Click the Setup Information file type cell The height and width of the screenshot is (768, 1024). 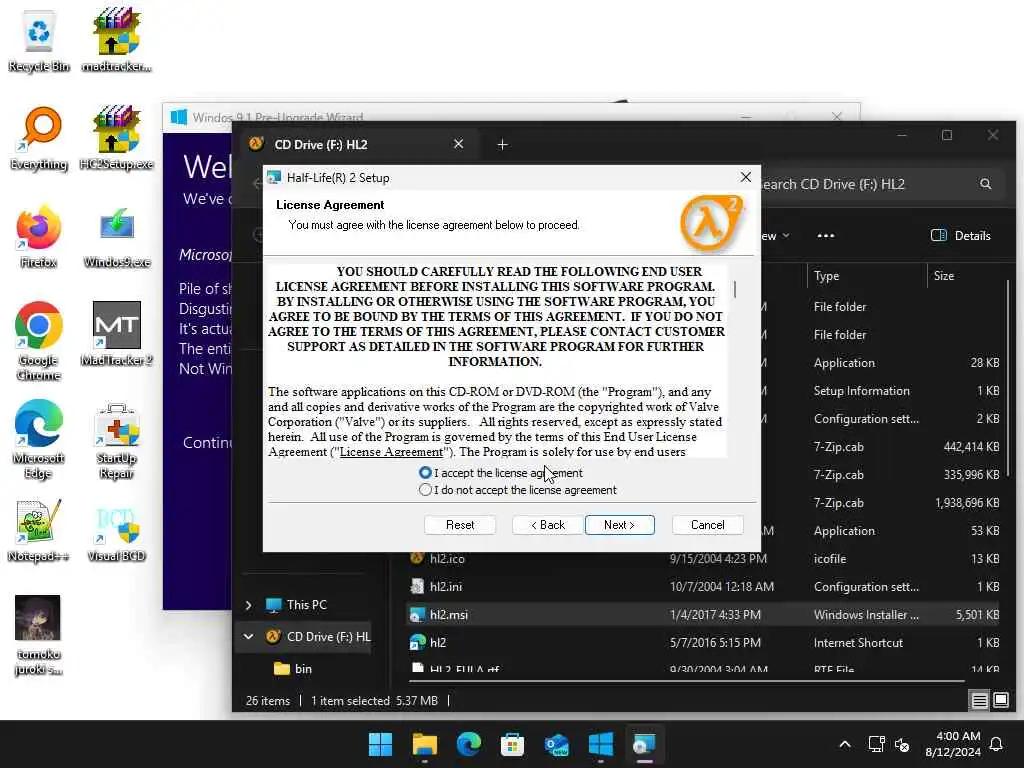pyautogui.click(x=861, y=391)
